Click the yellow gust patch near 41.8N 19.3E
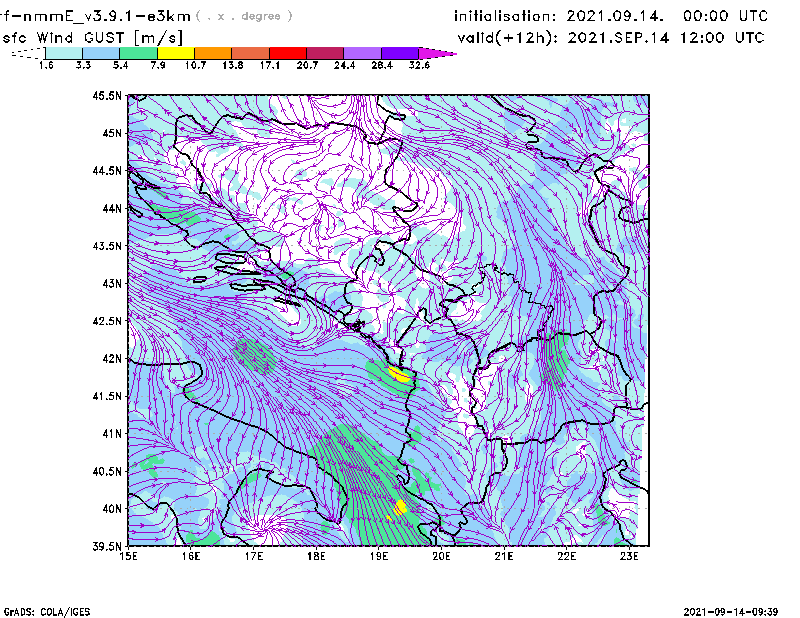The height and width of the screenshot is (618, 800). pos(399,375)
